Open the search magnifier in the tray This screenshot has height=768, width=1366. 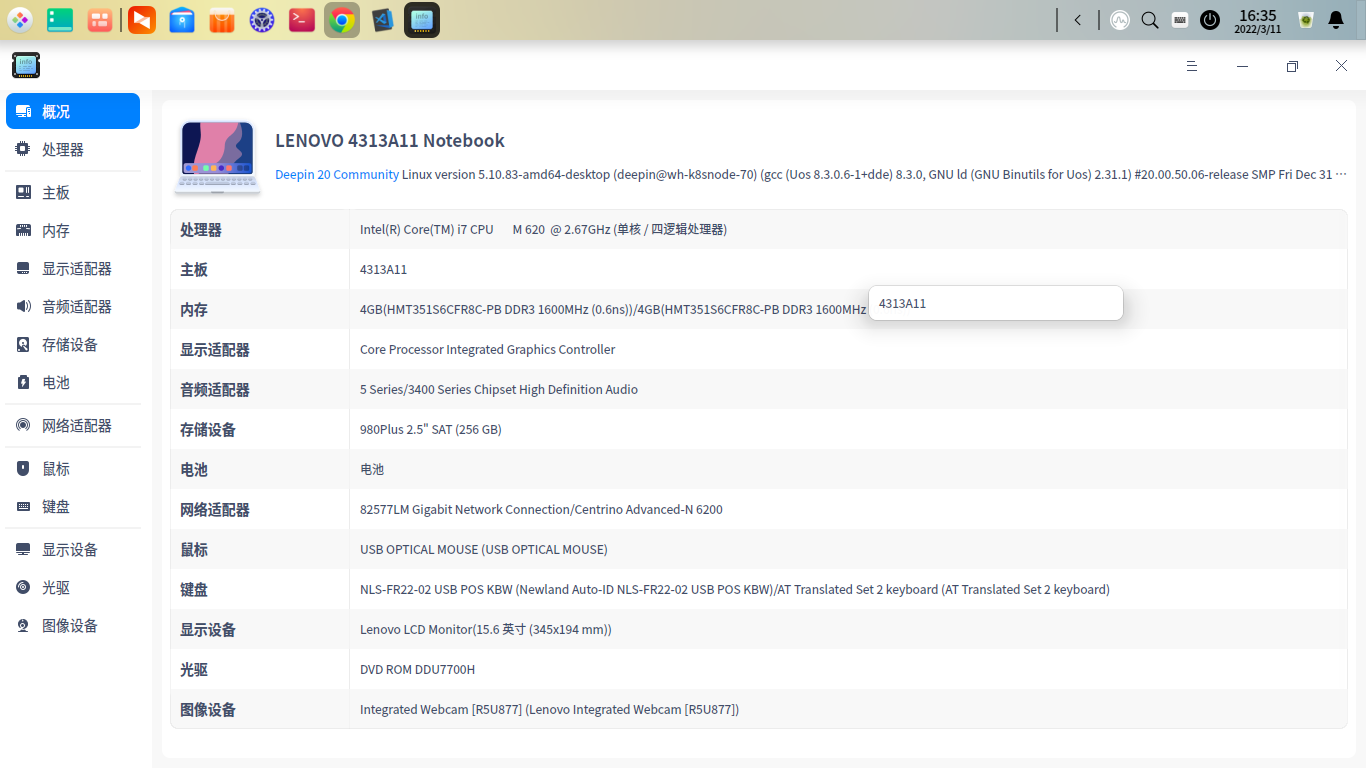(x=1150, y=20)
